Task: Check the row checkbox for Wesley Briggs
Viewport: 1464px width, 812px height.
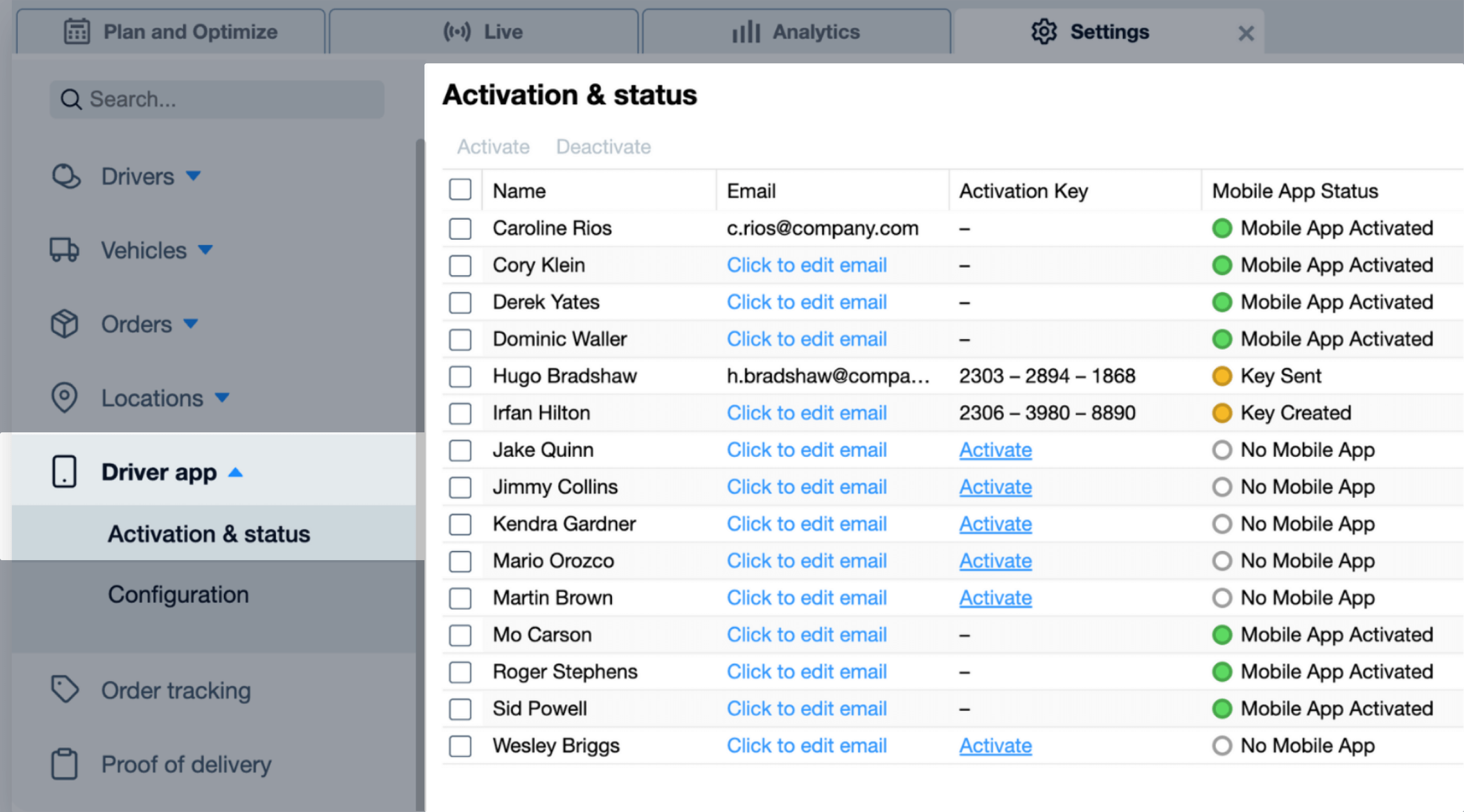Action: pyautogui.click(x=460, y=745)
